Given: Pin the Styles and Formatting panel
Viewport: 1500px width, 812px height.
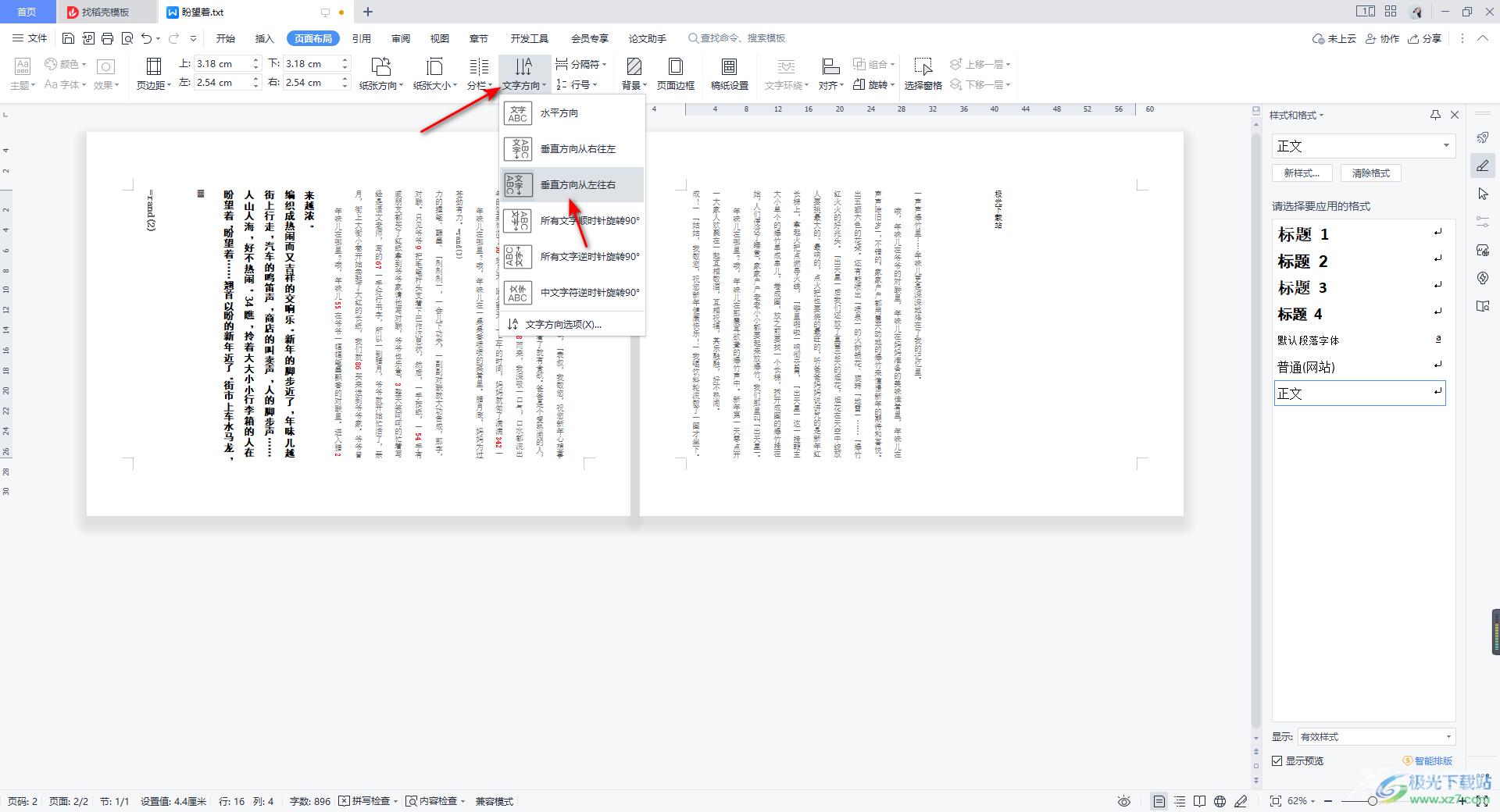Looking at the screenshot, I should [1435, 115].
